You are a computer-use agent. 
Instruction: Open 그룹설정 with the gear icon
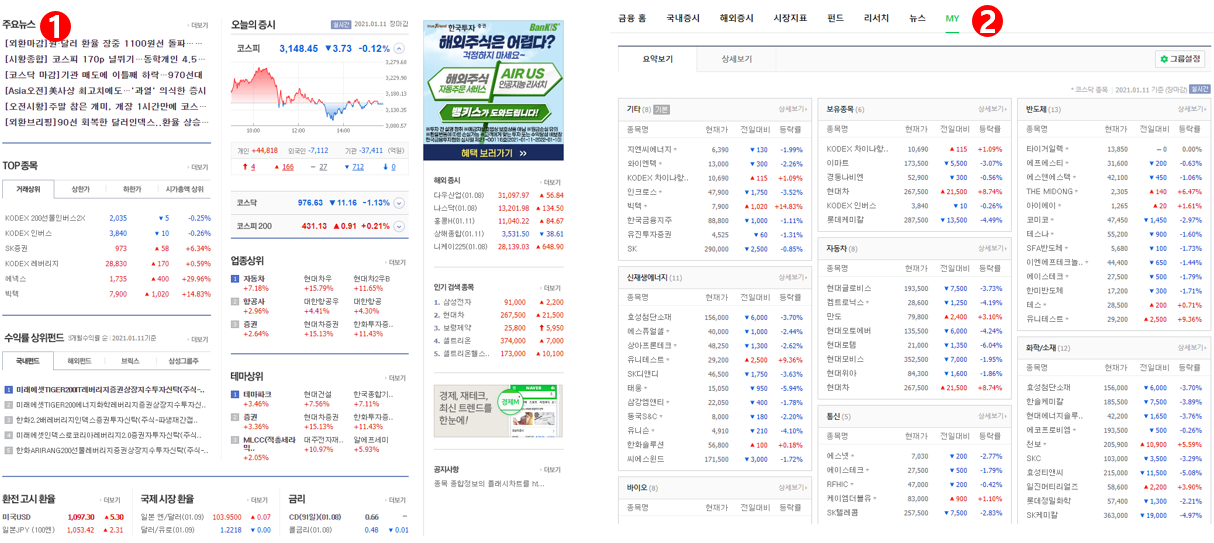1180,59
